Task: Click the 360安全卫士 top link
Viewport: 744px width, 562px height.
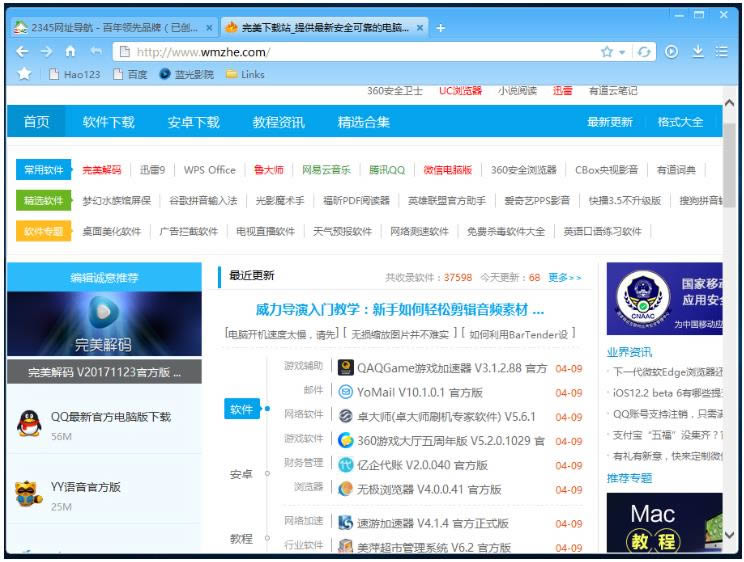Action: tap(395, 91)
